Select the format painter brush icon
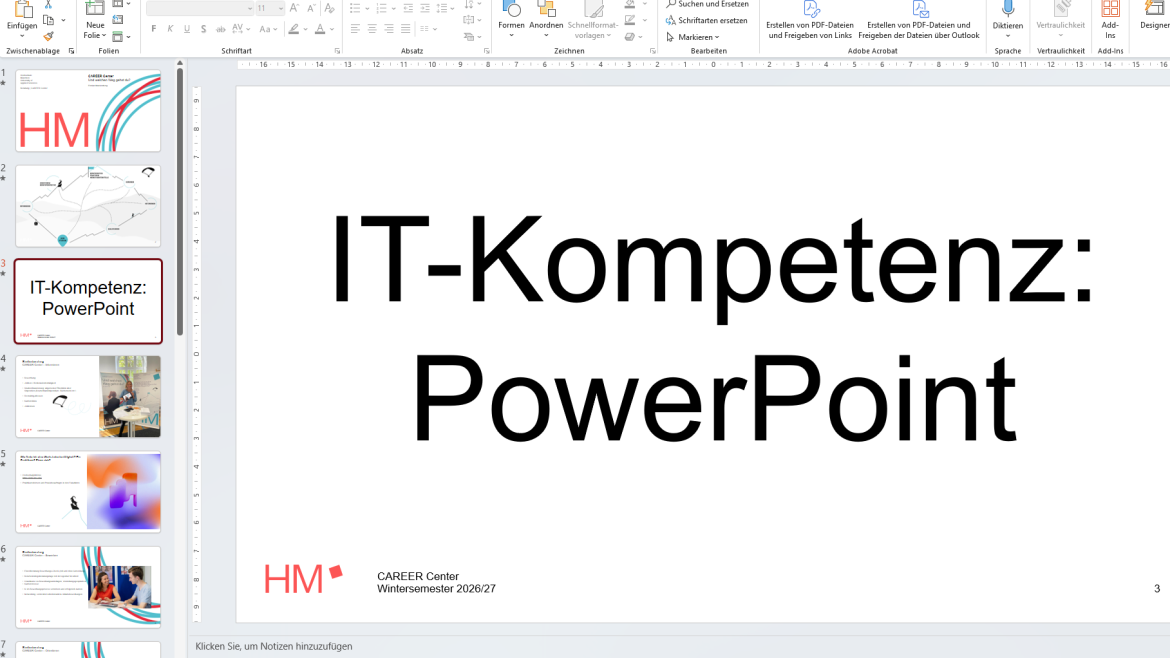 click(x=49, y=36)
